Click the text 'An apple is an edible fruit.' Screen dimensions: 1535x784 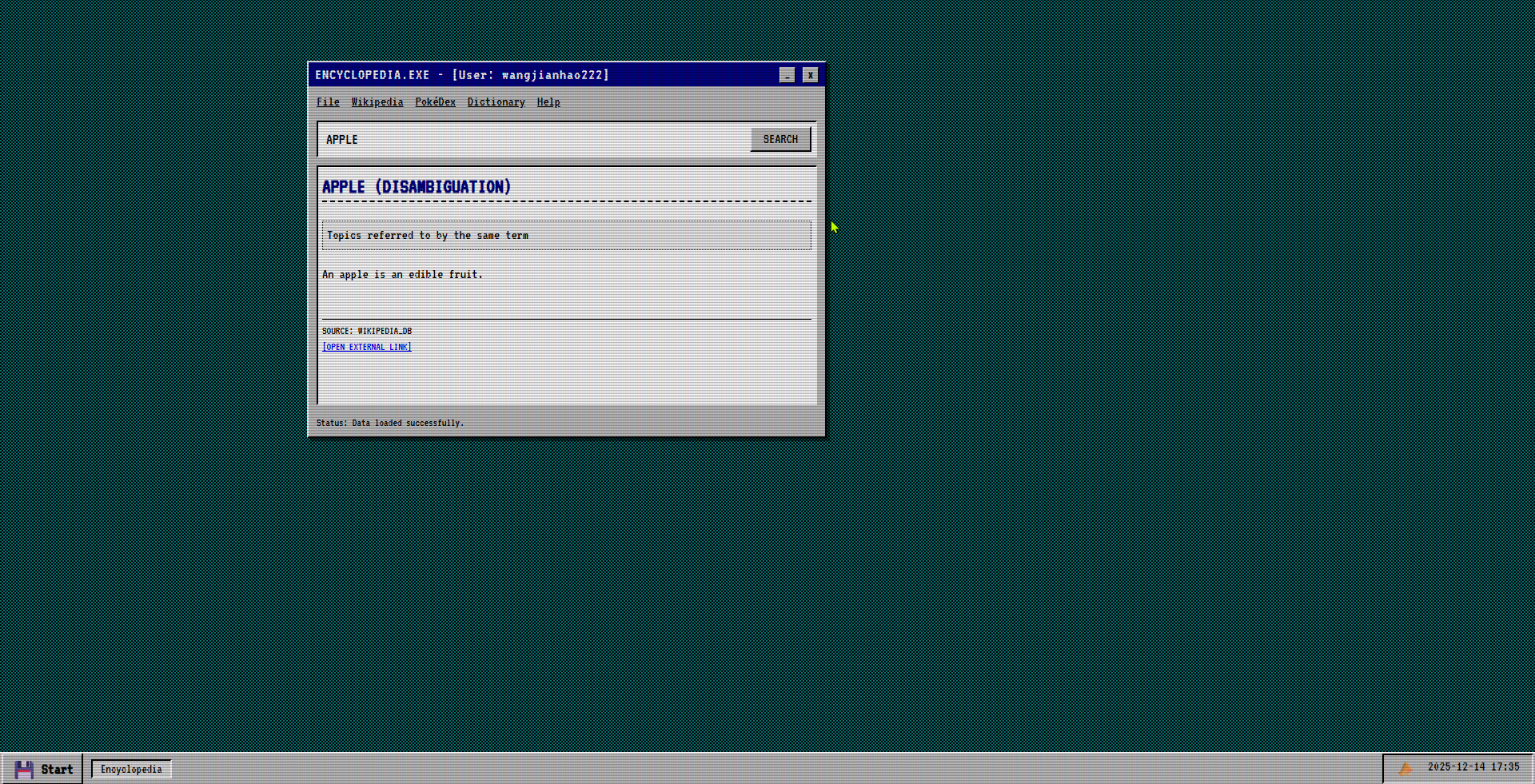(402, 274)
